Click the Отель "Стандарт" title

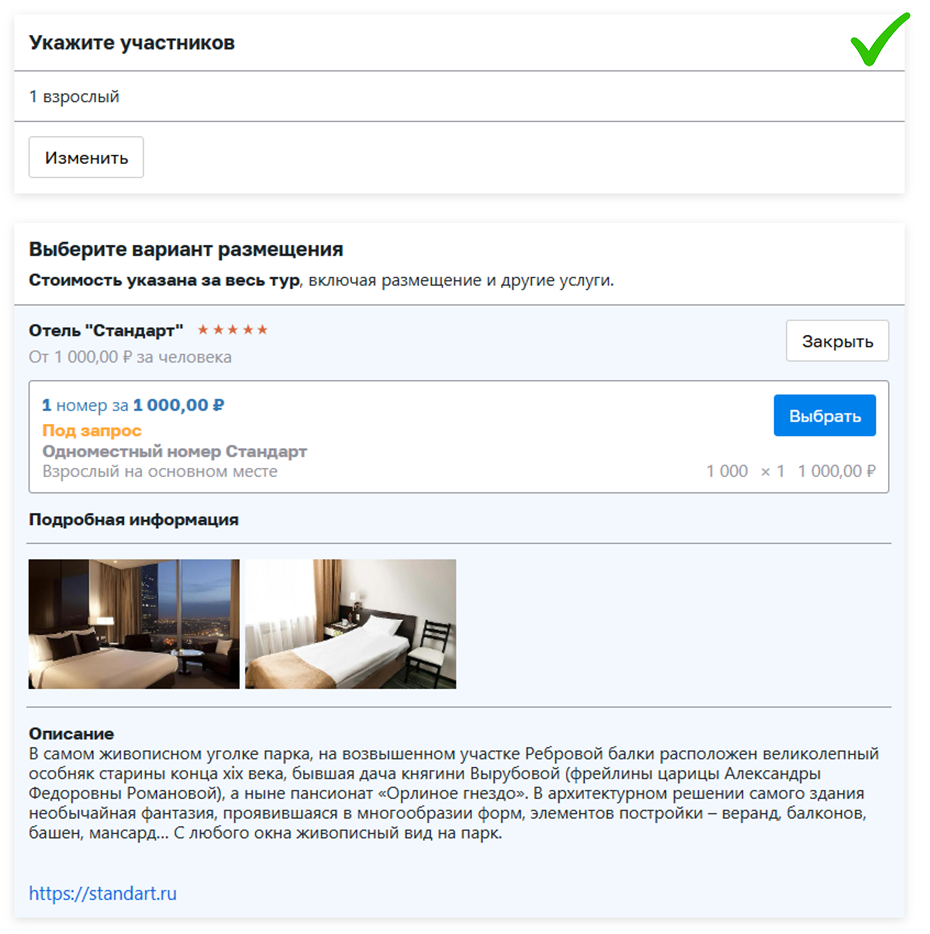(106, 330)
